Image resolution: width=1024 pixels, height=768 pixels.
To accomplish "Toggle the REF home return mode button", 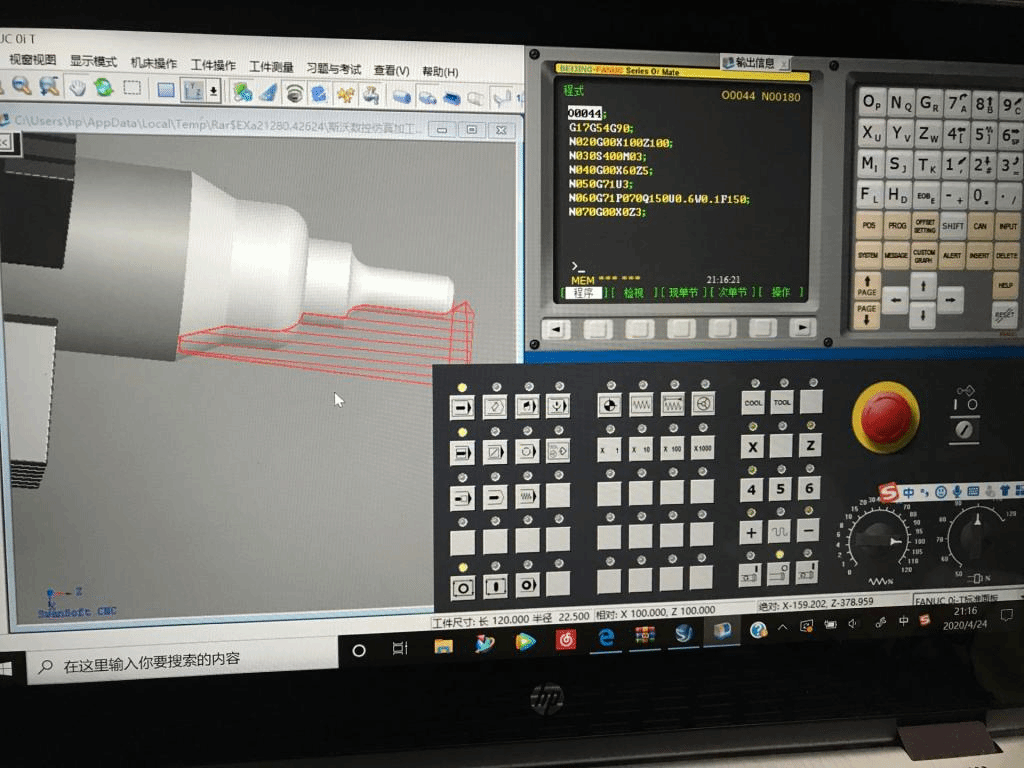I will point(609,405).
